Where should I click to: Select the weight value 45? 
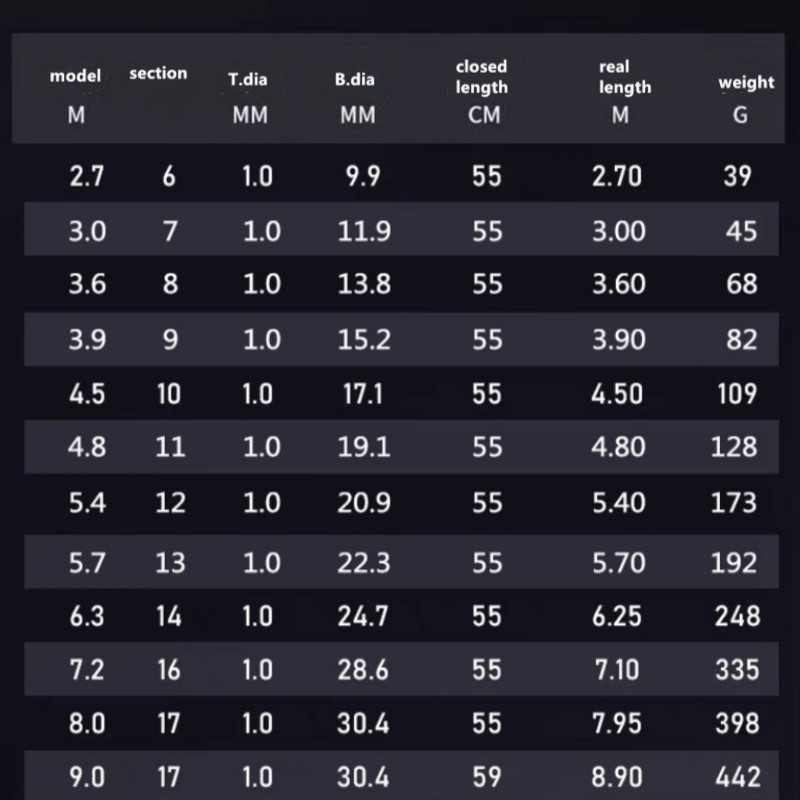pyautogui.click(x=741, y=231)
